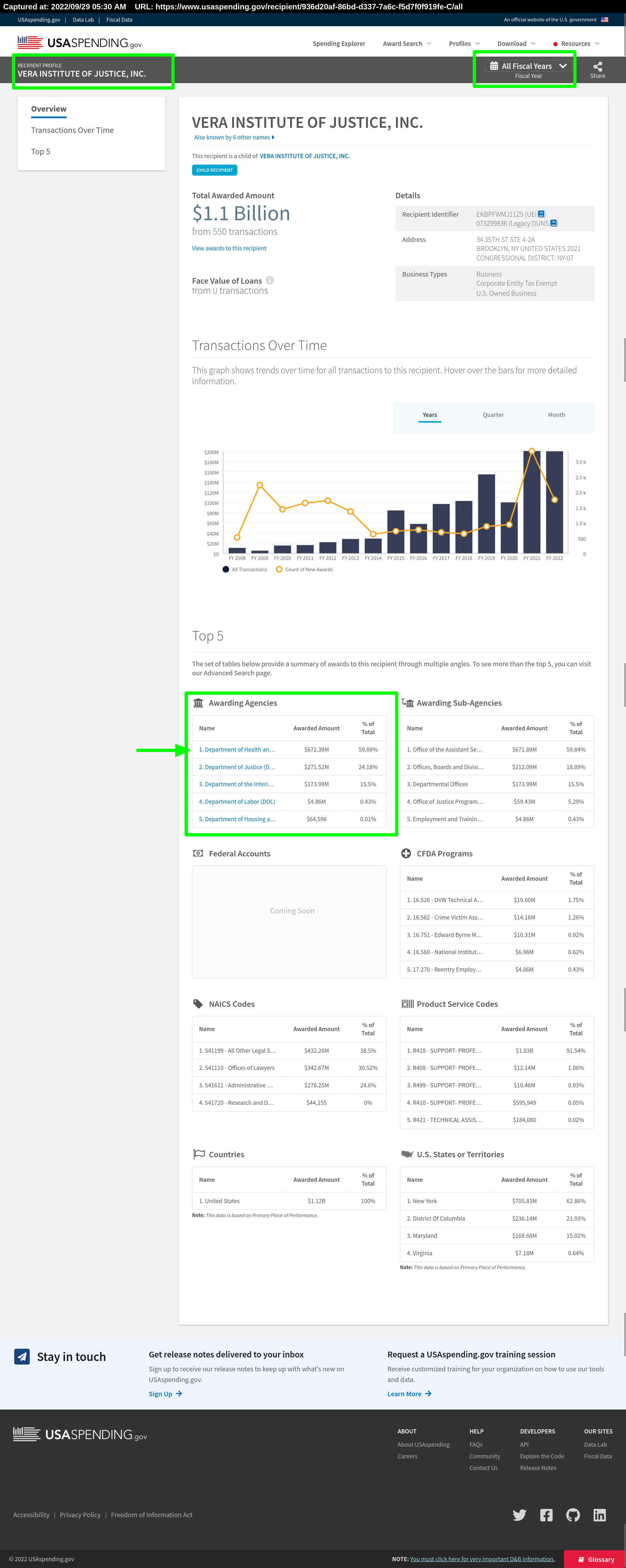The height and width of the screenshot is (1568, 626).
Task: Click the Share icon
Action: [598, 66]
